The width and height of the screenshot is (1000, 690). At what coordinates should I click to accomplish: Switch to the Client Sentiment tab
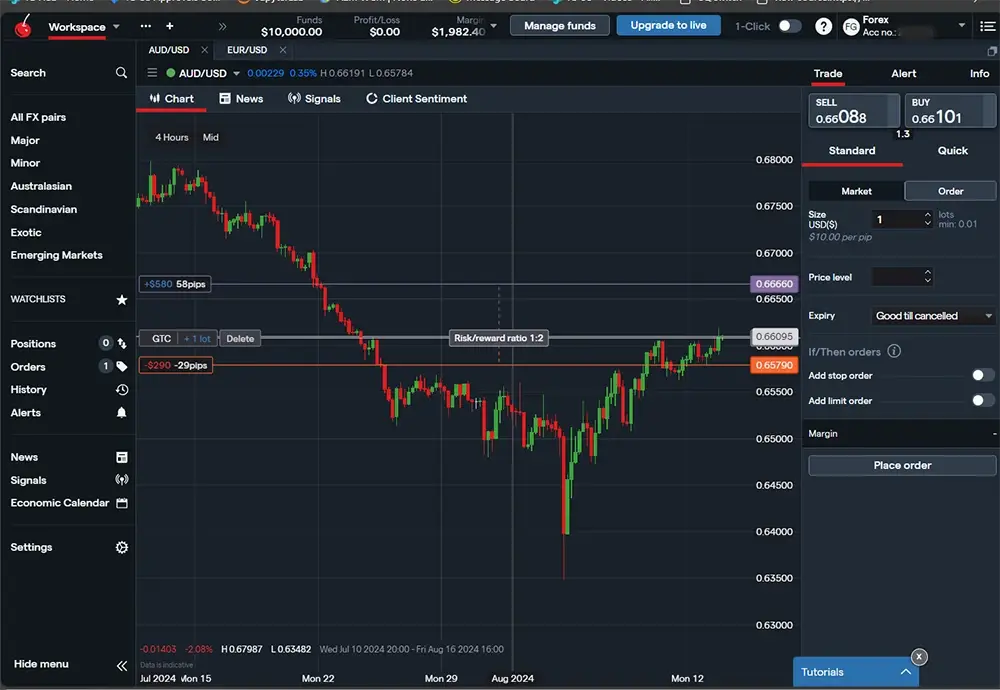coord(417,99)
